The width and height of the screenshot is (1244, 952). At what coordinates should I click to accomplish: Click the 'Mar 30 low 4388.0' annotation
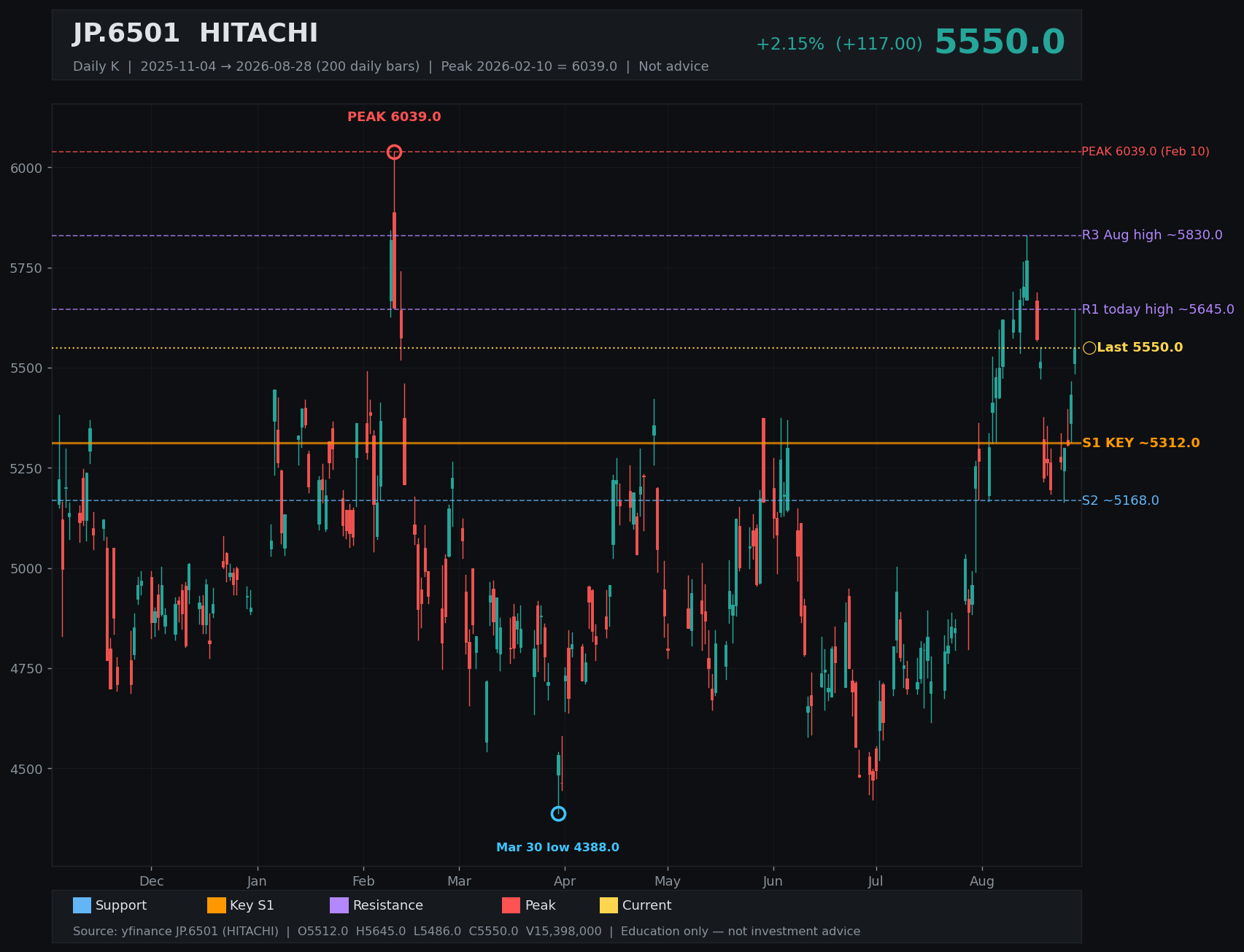click(x=557, y=848)
